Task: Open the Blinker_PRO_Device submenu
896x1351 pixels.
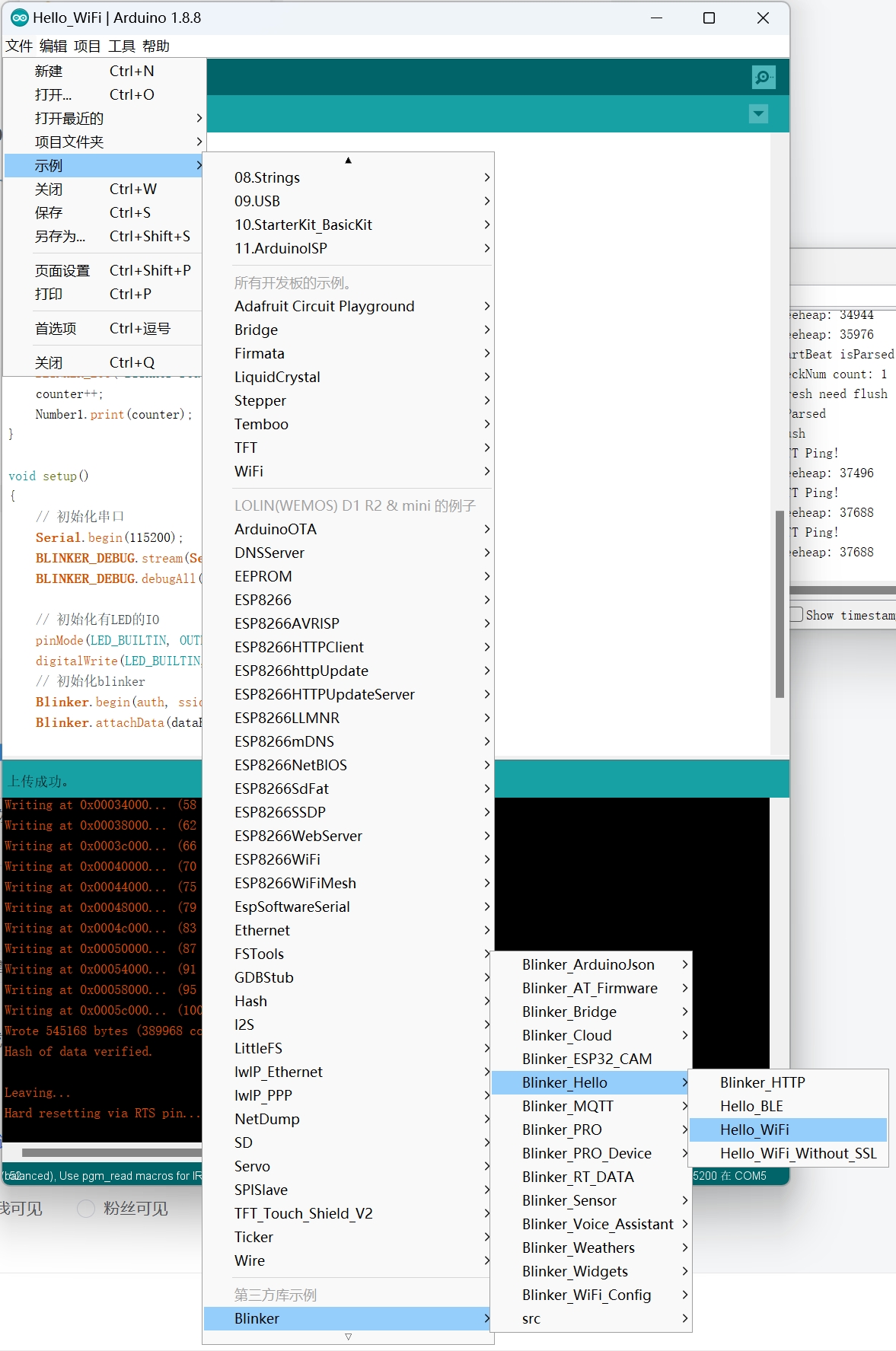Action: [x=591, y=1153]
